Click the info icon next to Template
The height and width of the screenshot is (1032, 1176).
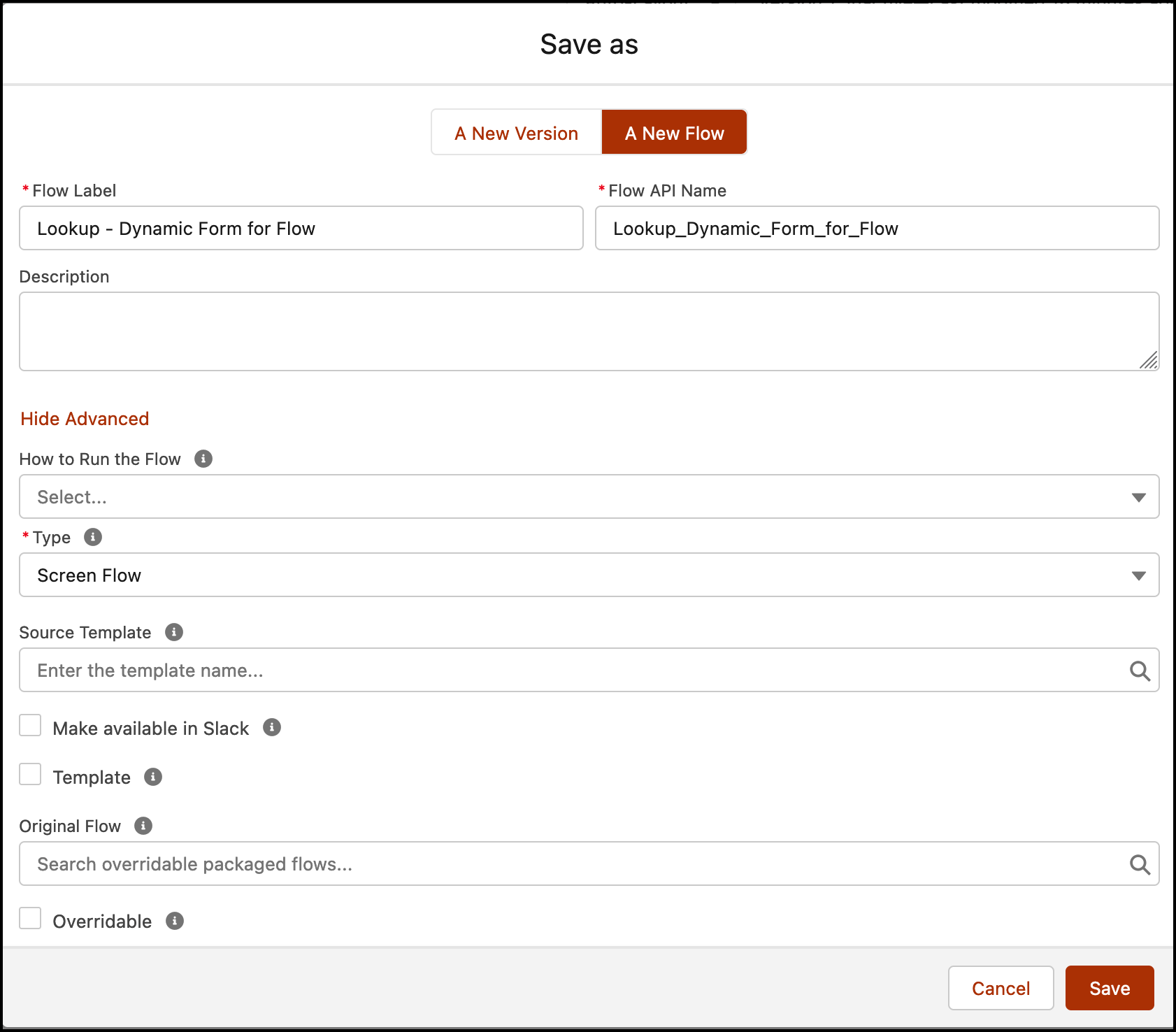152,776
